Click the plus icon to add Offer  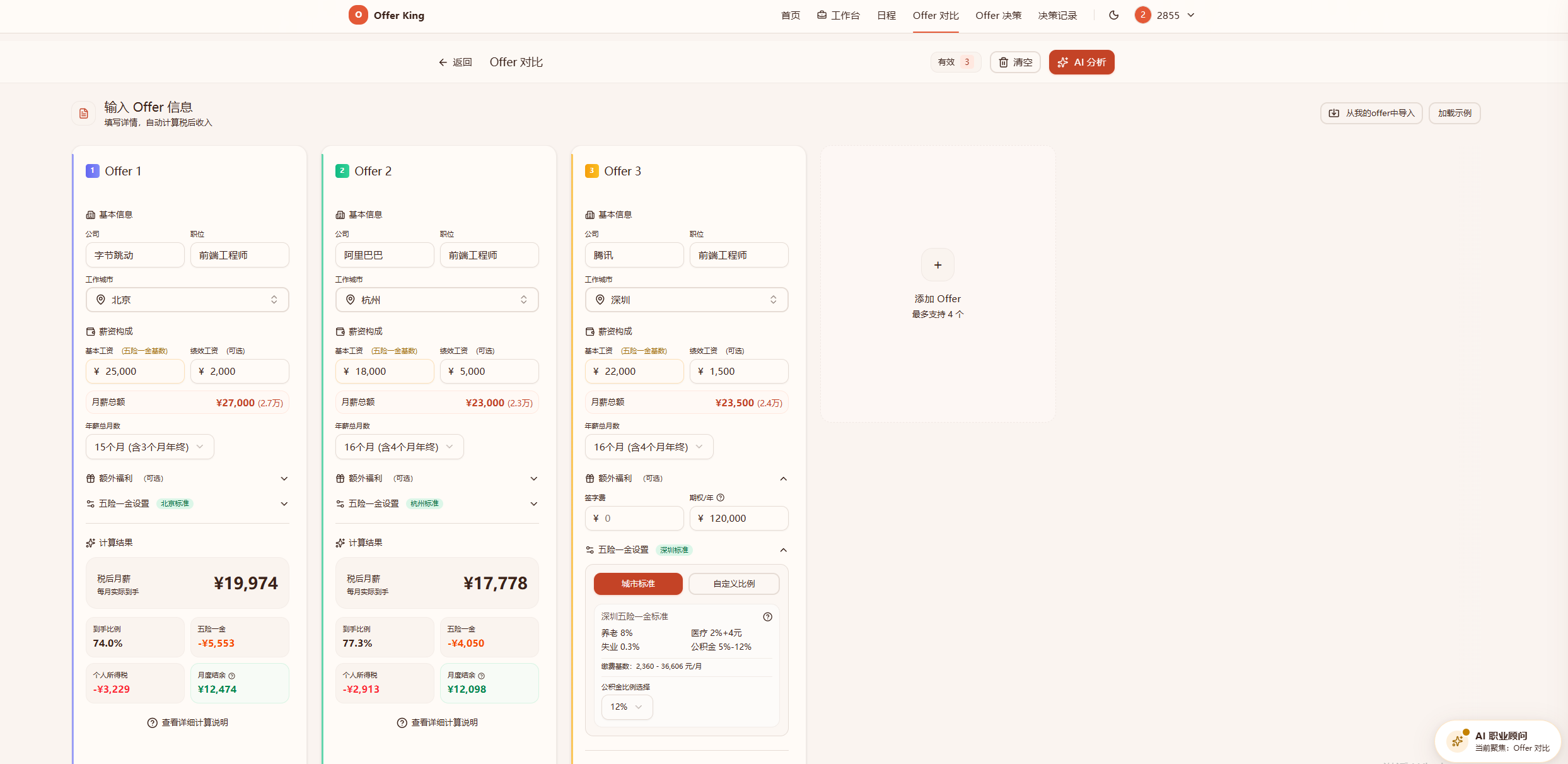[x=938, y=265]
